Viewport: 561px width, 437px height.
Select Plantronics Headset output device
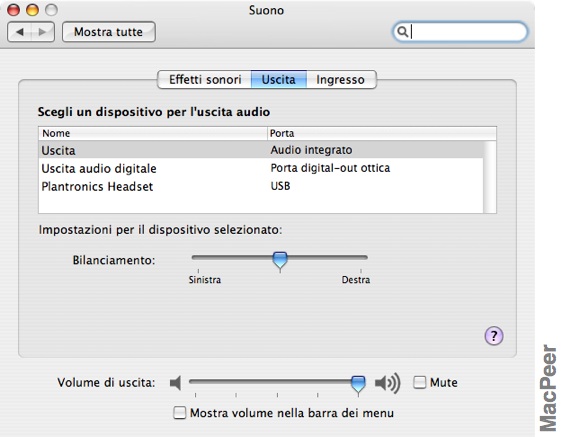point(261,186)
